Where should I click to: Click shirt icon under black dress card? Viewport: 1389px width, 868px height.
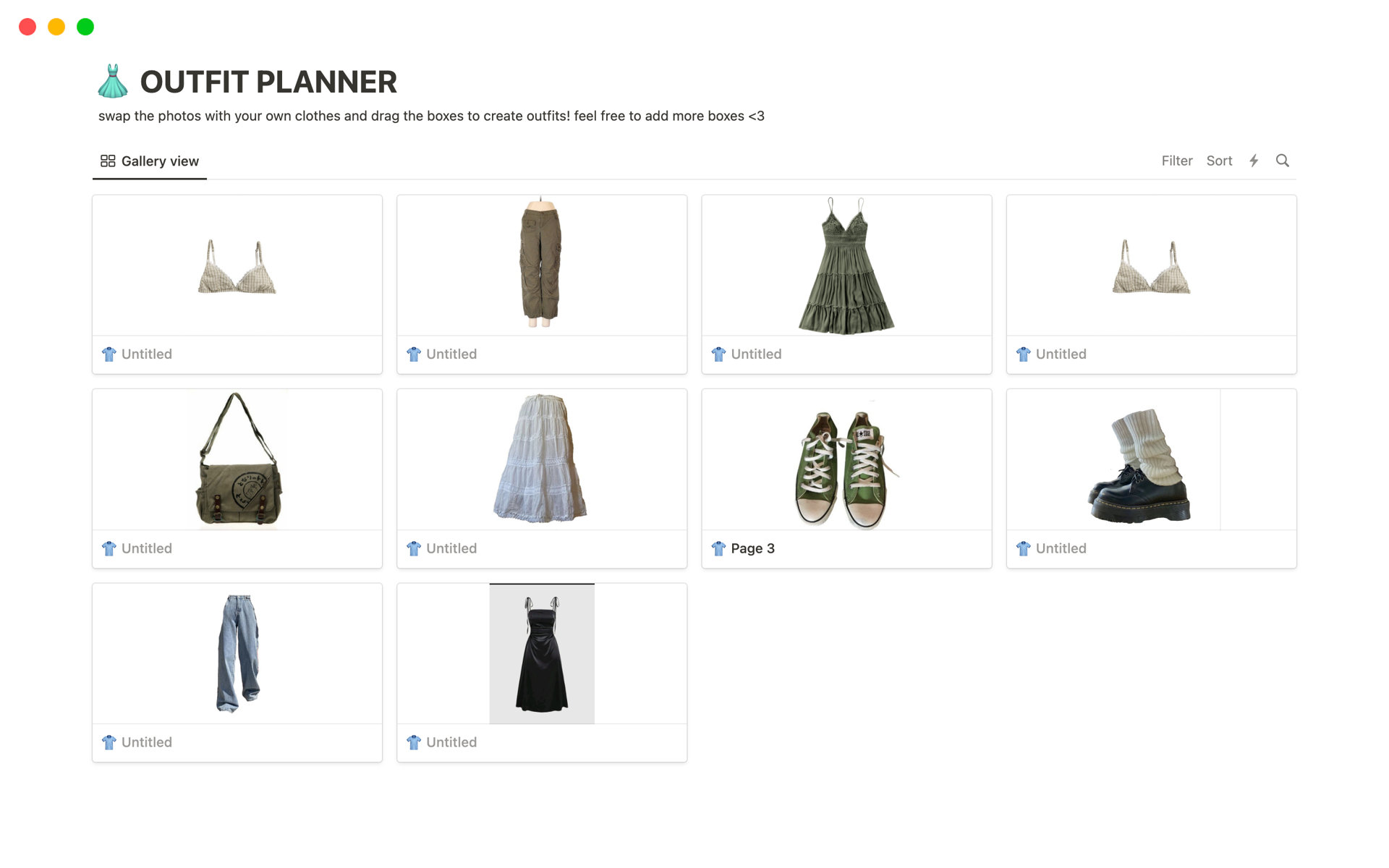click(x=414, y=742)
